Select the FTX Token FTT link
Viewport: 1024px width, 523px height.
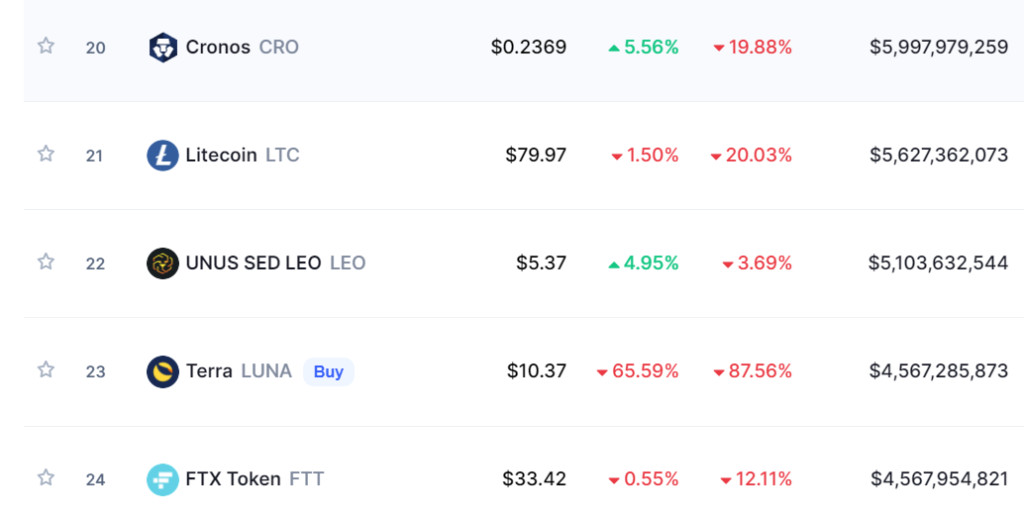pos(254,479)
